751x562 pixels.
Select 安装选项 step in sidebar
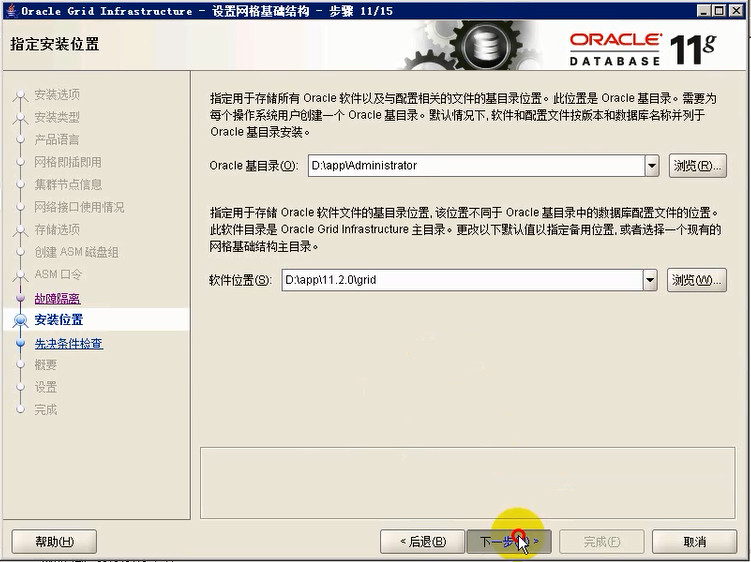(x=57, y=95)
